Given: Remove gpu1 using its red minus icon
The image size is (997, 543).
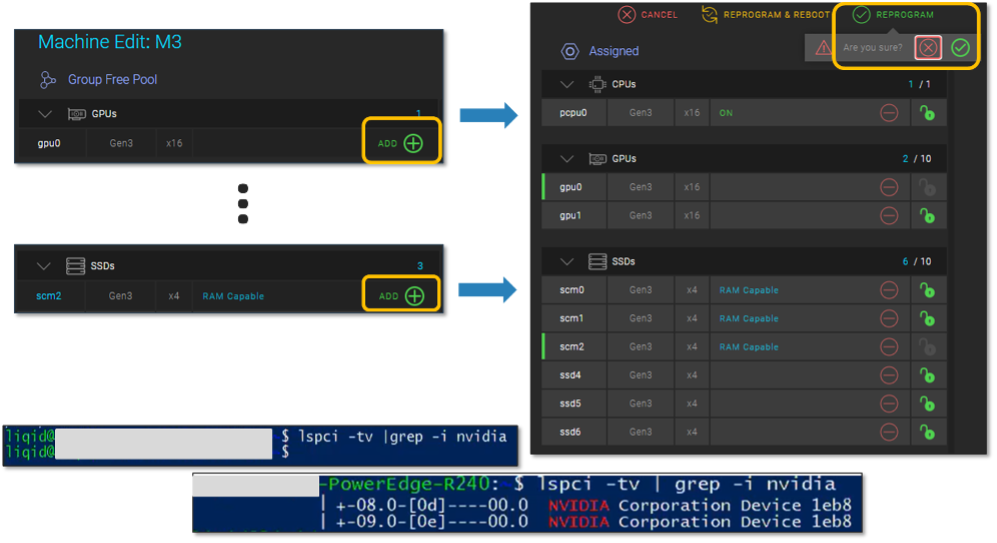Looking at the screenshot, I should [x=889, y=215].
